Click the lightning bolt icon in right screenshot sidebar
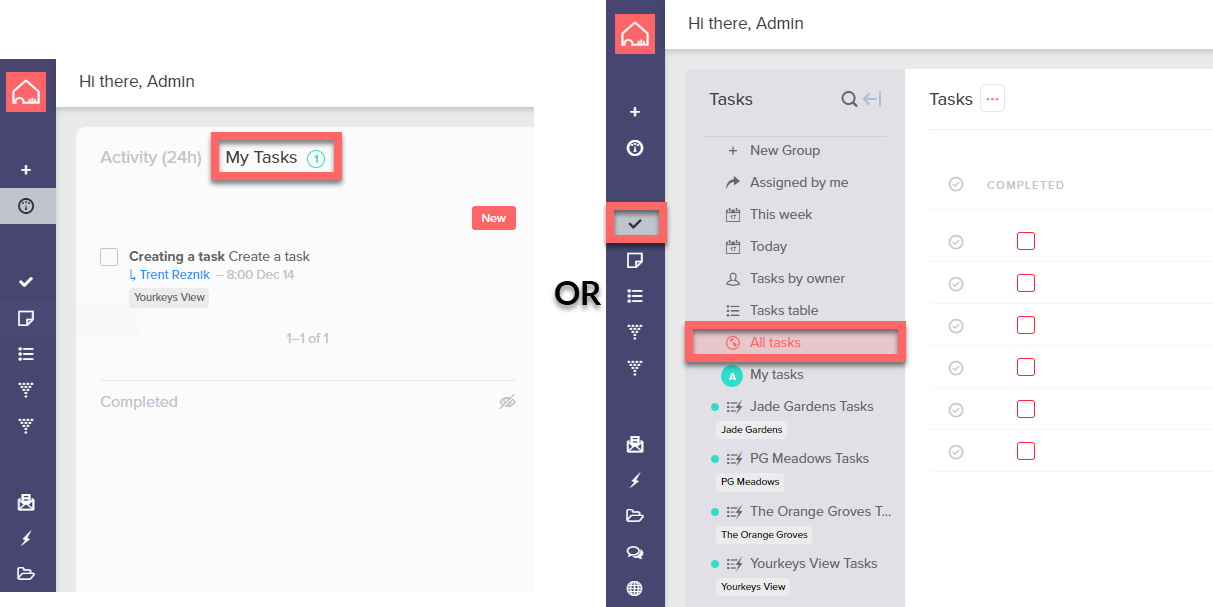 [x=634, y=480]
